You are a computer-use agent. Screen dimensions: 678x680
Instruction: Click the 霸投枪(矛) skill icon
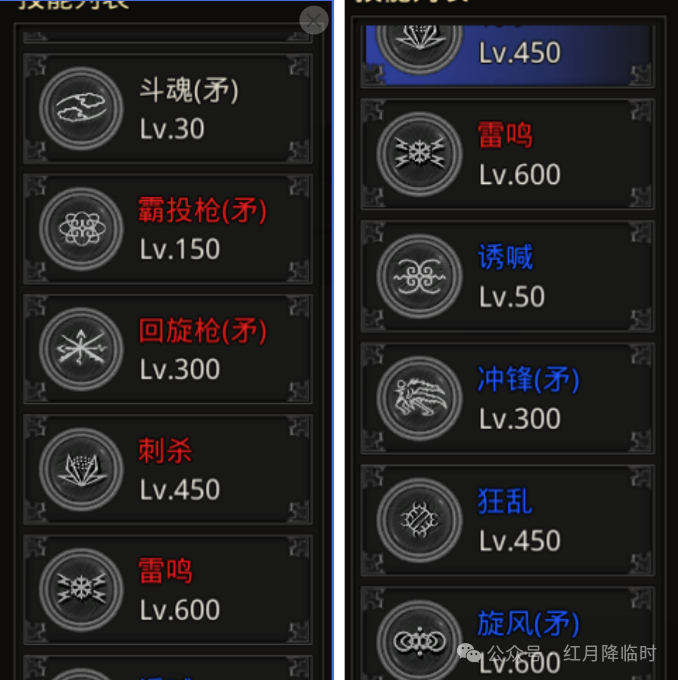pos(81,229)
